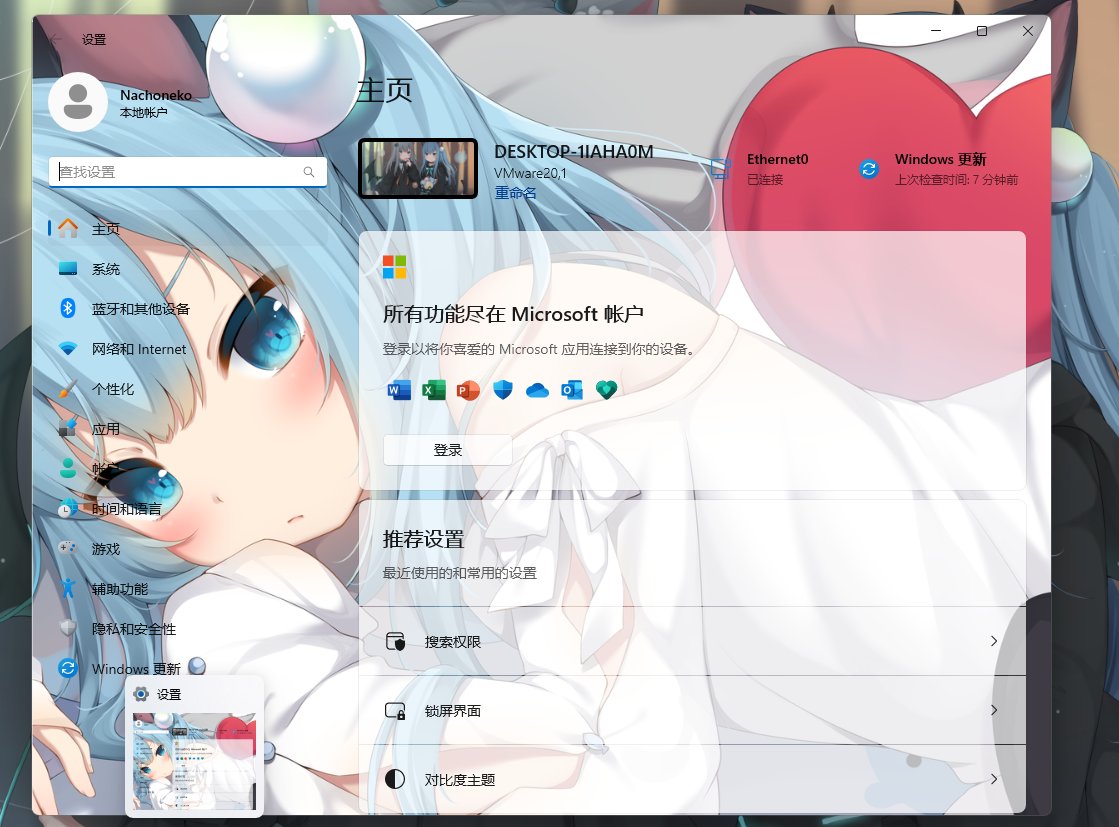This screenshot has width=1119, height=827.
Task: Click the blue Defender shield icon
Action: pyautogui.click(x=502, y=390)
